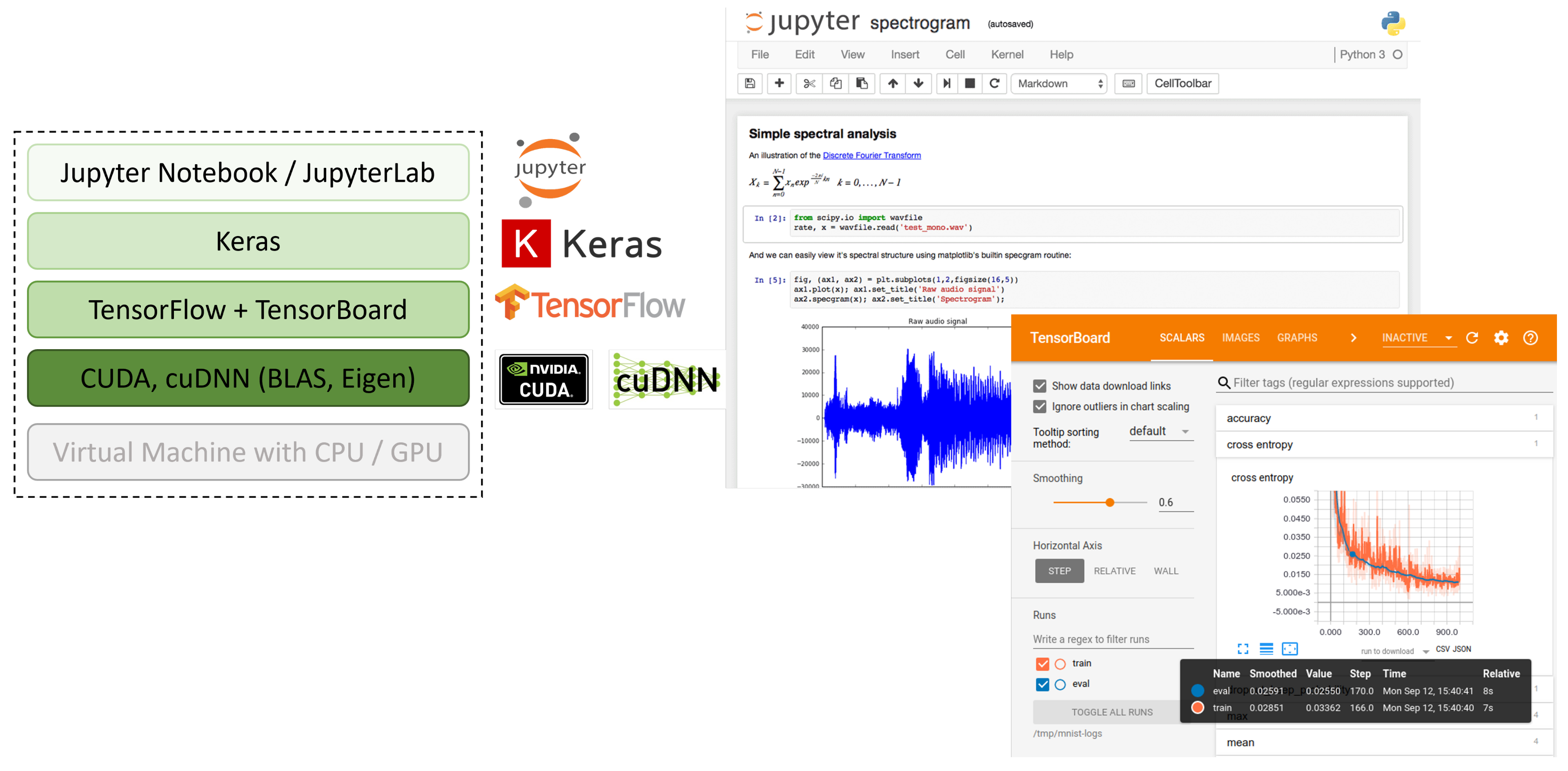Click the Smoothing slider handle

[1110, 503]
